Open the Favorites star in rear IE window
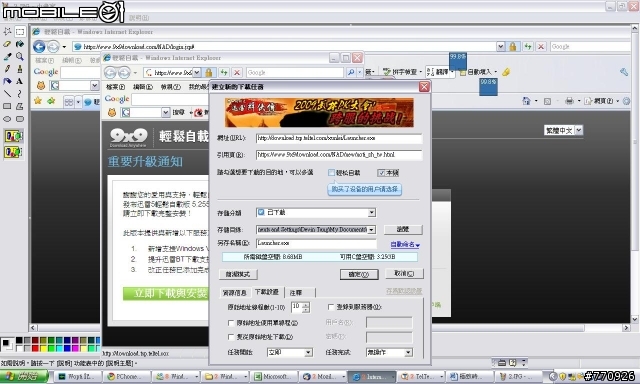 38,100
